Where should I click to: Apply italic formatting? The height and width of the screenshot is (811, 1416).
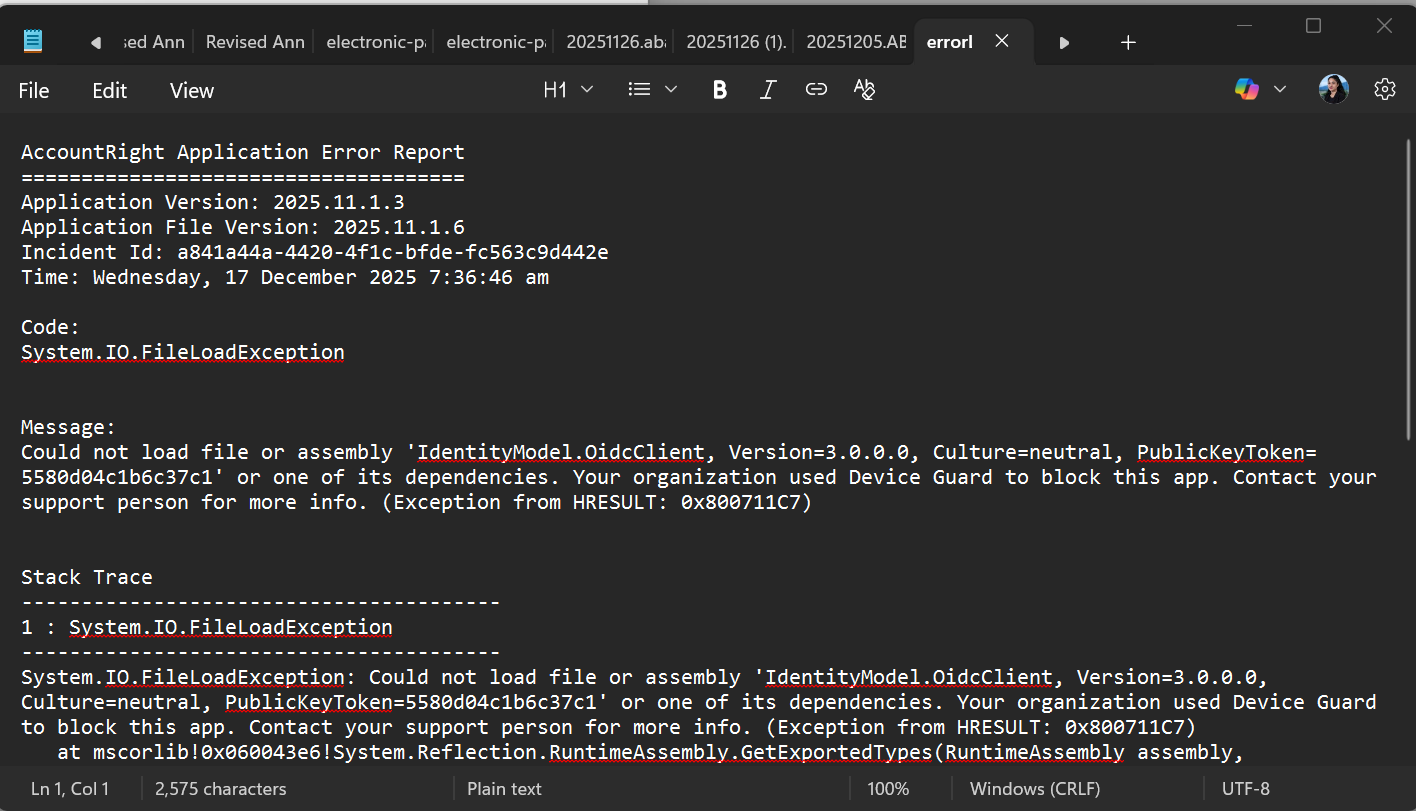point(768,90)
